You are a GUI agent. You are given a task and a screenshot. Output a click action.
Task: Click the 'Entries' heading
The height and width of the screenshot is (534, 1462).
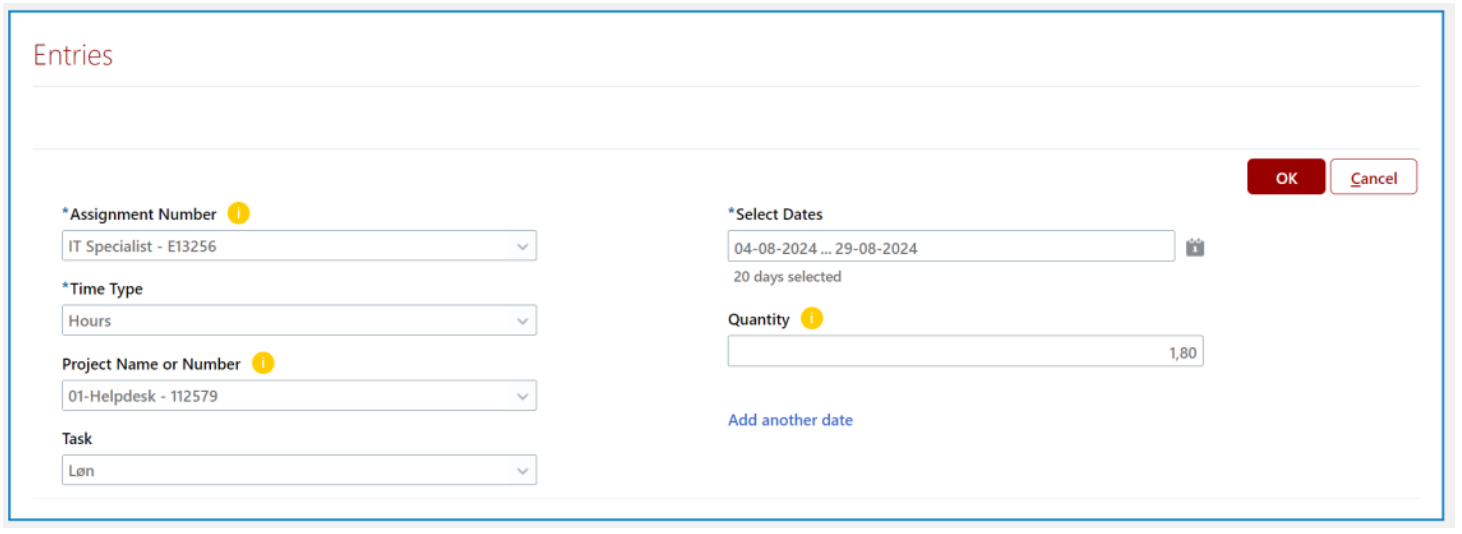[x=73, y=55]
